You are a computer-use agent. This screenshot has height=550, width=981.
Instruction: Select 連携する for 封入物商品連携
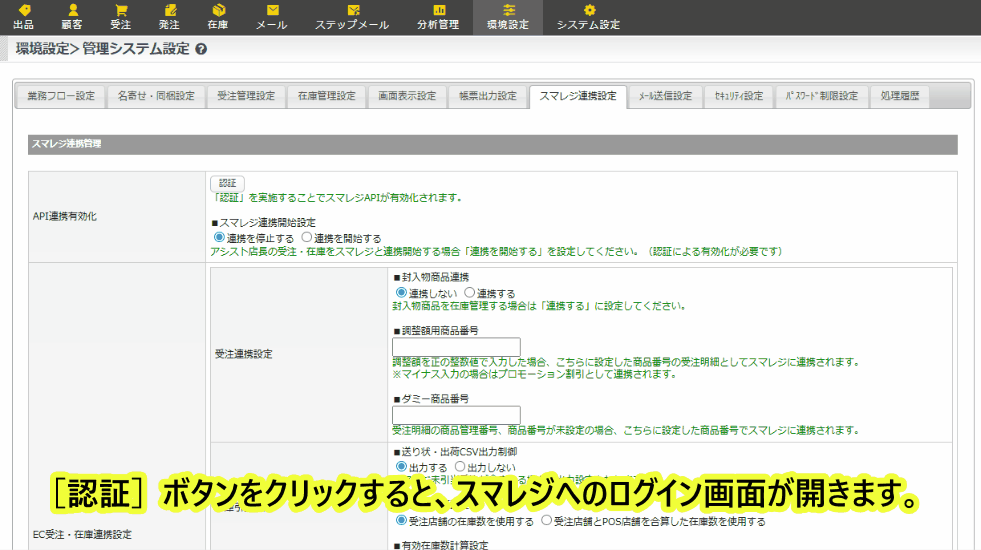click(x=469, y=293)
